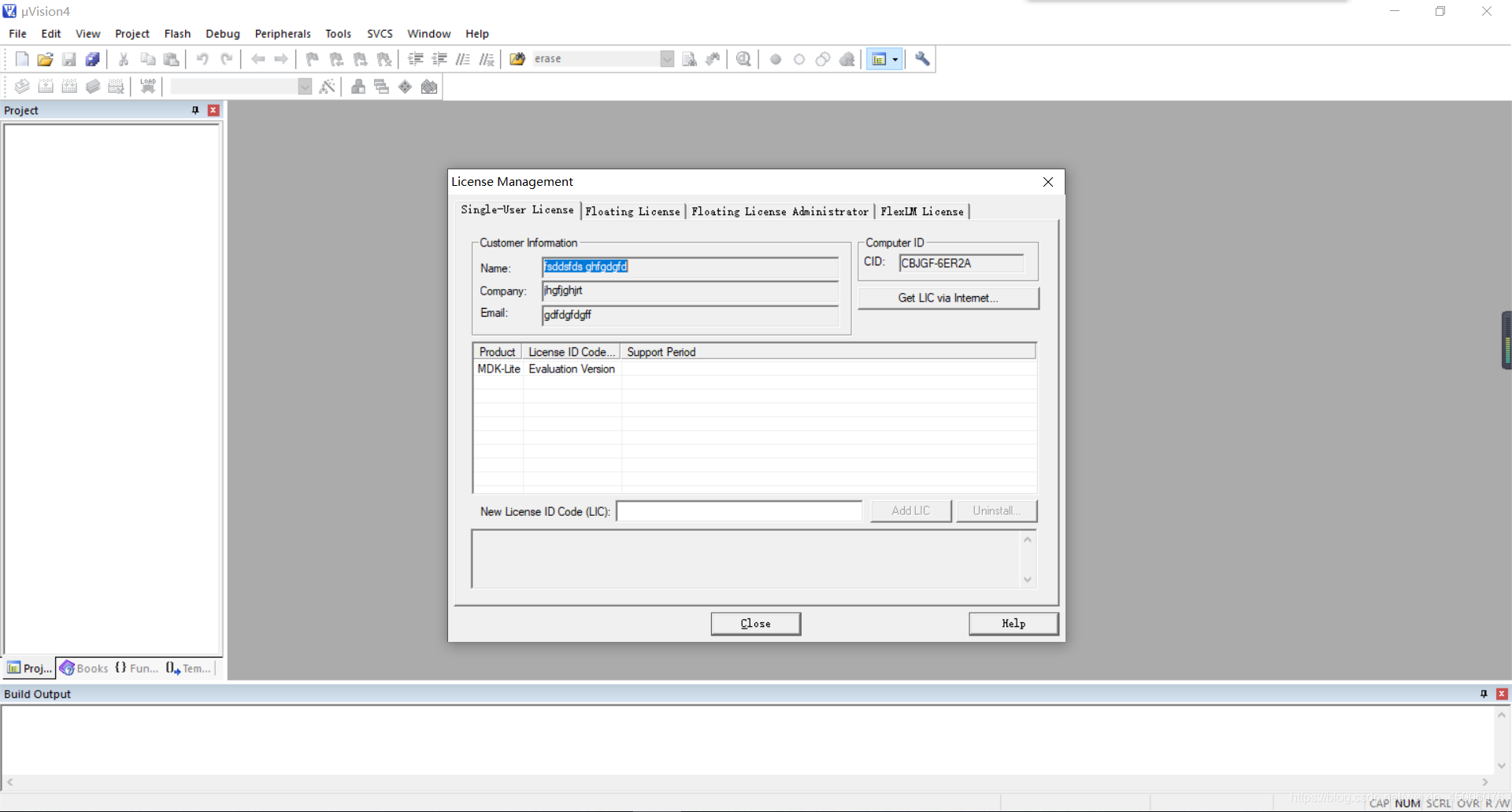The width and height of the screenshot is (1512, 812).
Task: Translate current file icon
Action: click(22, 87)
